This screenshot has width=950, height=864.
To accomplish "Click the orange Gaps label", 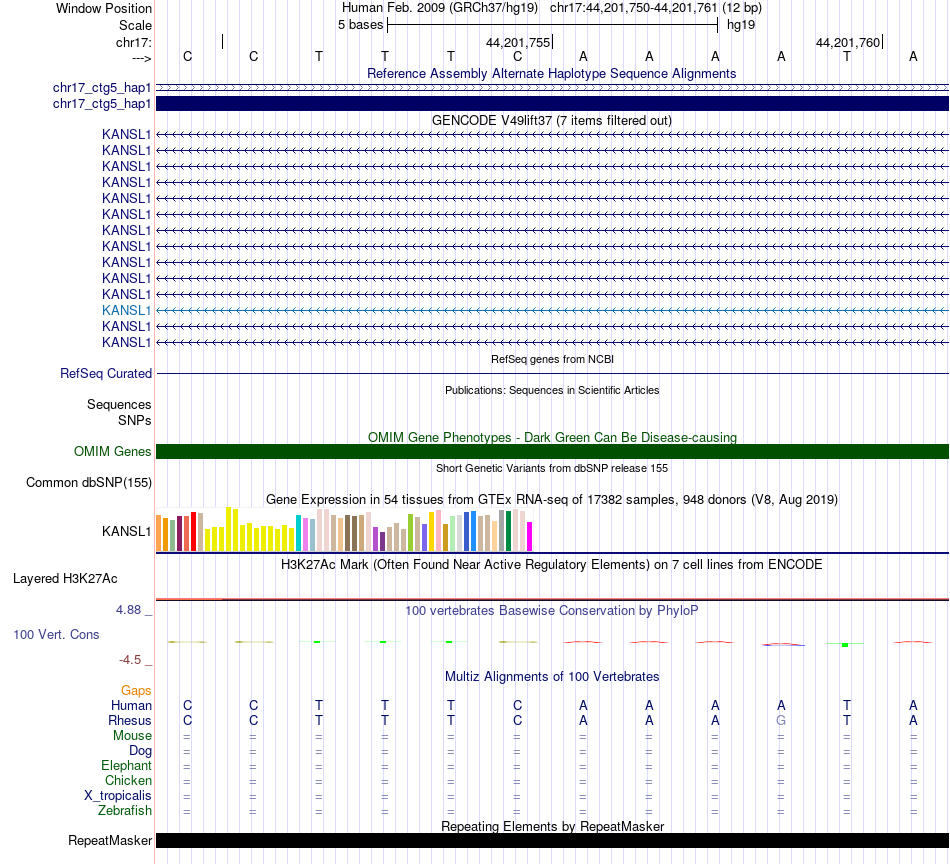I will click(x=136, y=691).
